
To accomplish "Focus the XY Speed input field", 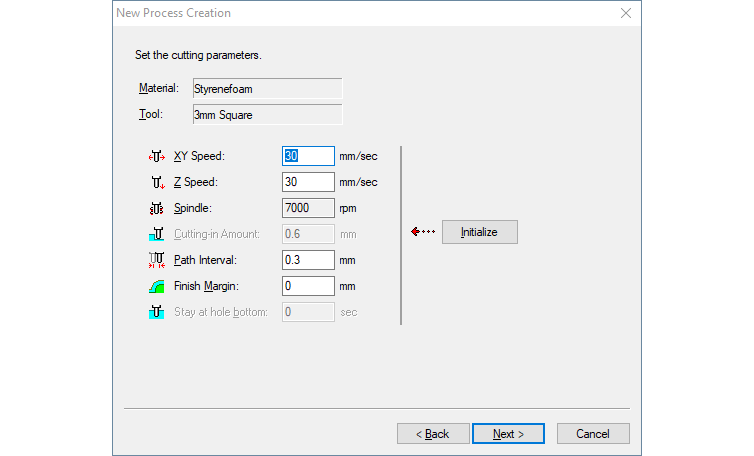I will (x=308, y=156).
